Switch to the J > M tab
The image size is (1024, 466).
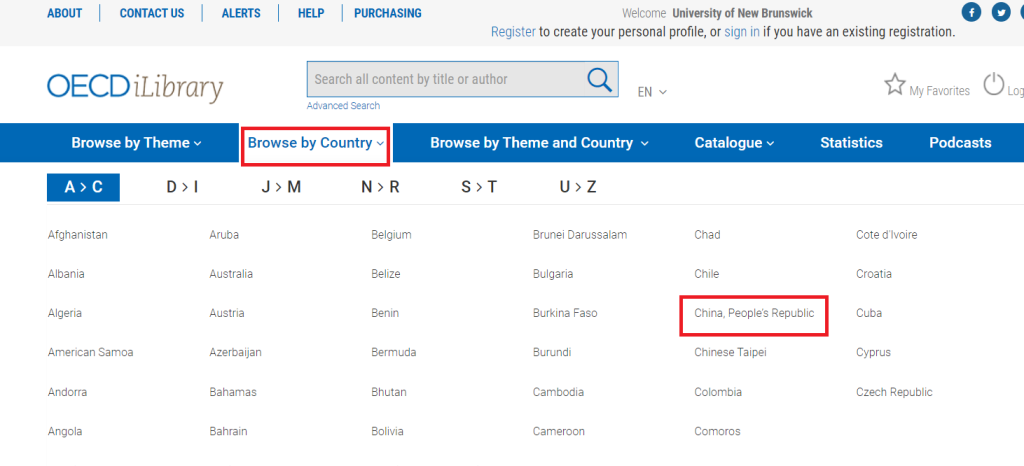tap(281, 187)
